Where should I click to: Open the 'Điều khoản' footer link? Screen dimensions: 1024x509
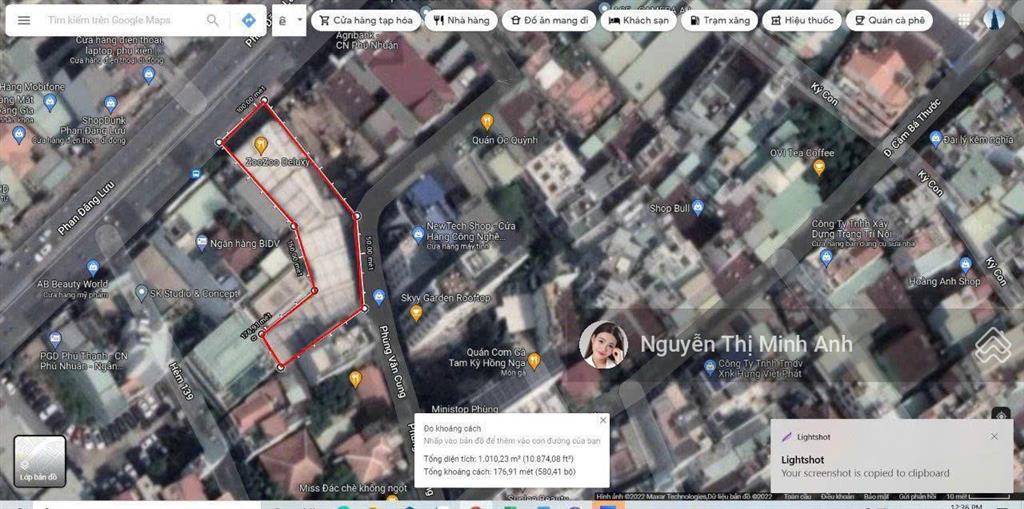[835, 497]
